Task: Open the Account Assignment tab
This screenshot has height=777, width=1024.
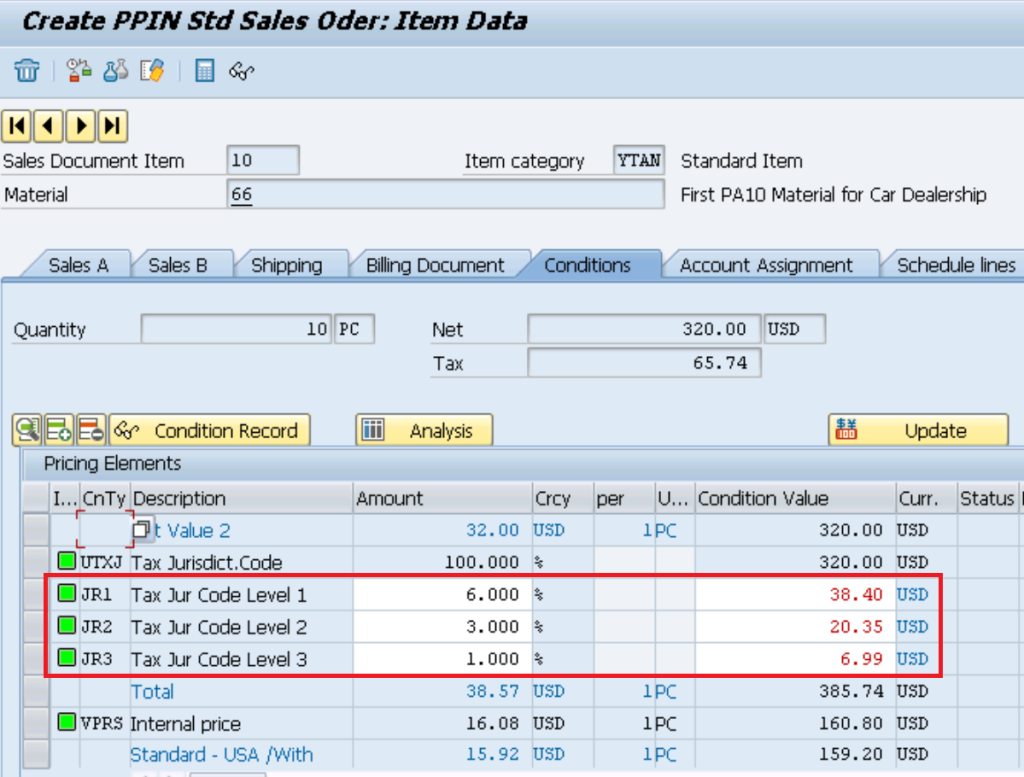Action: click(766, 265)
